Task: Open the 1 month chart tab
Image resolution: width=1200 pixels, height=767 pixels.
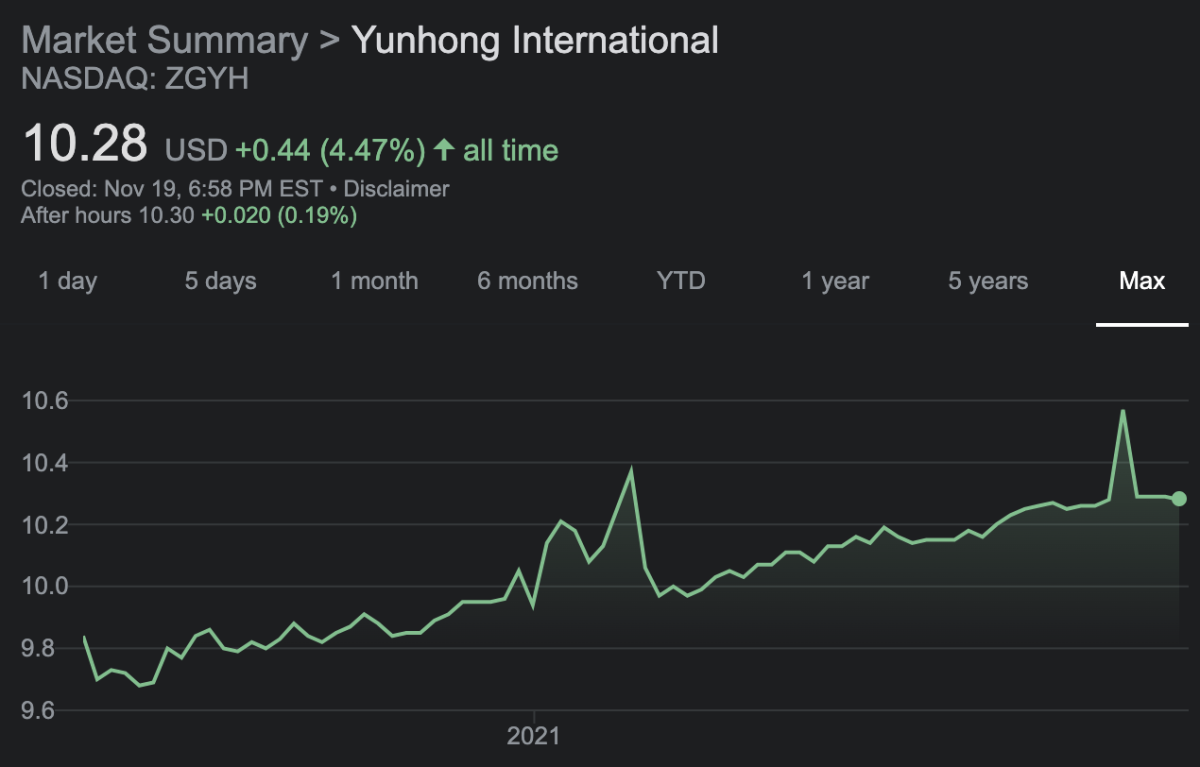Action: [374, 281]
